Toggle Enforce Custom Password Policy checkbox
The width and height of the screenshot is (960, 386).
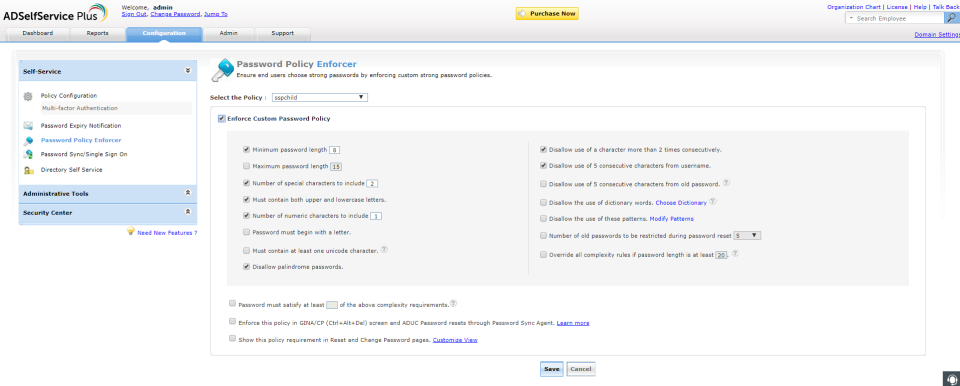[221, 118]
